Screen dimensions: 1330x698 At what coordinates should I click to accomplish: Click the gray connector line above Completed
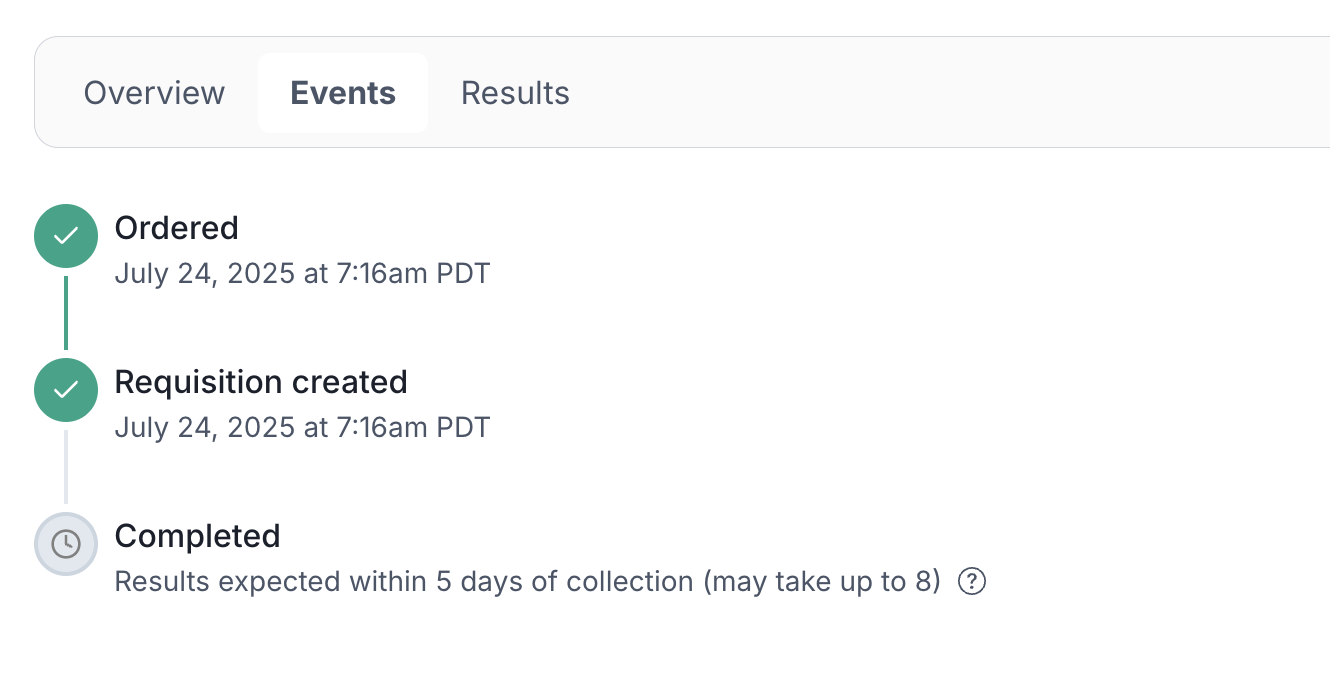pos(66,467)
